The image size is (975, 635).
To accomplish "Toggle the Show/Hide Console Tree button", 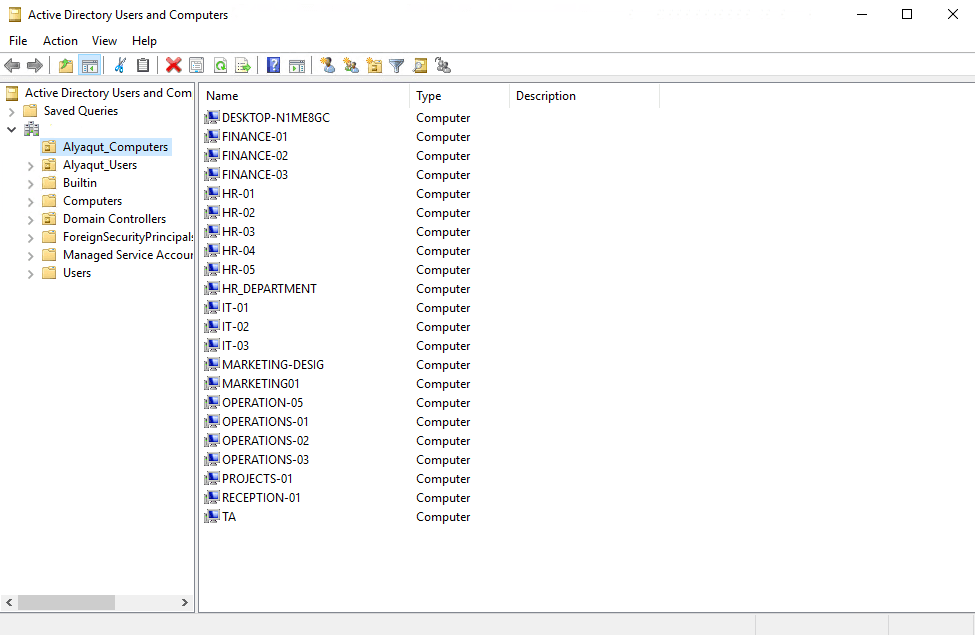I will (x=90, y=65).
